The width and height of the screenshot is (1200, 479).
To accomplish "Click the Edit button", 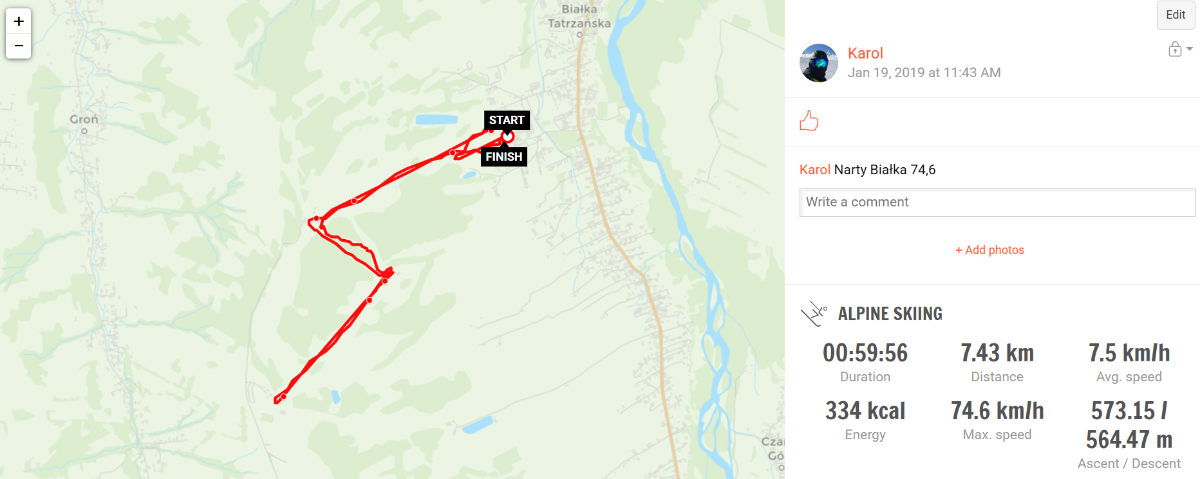I will 1175,15.
